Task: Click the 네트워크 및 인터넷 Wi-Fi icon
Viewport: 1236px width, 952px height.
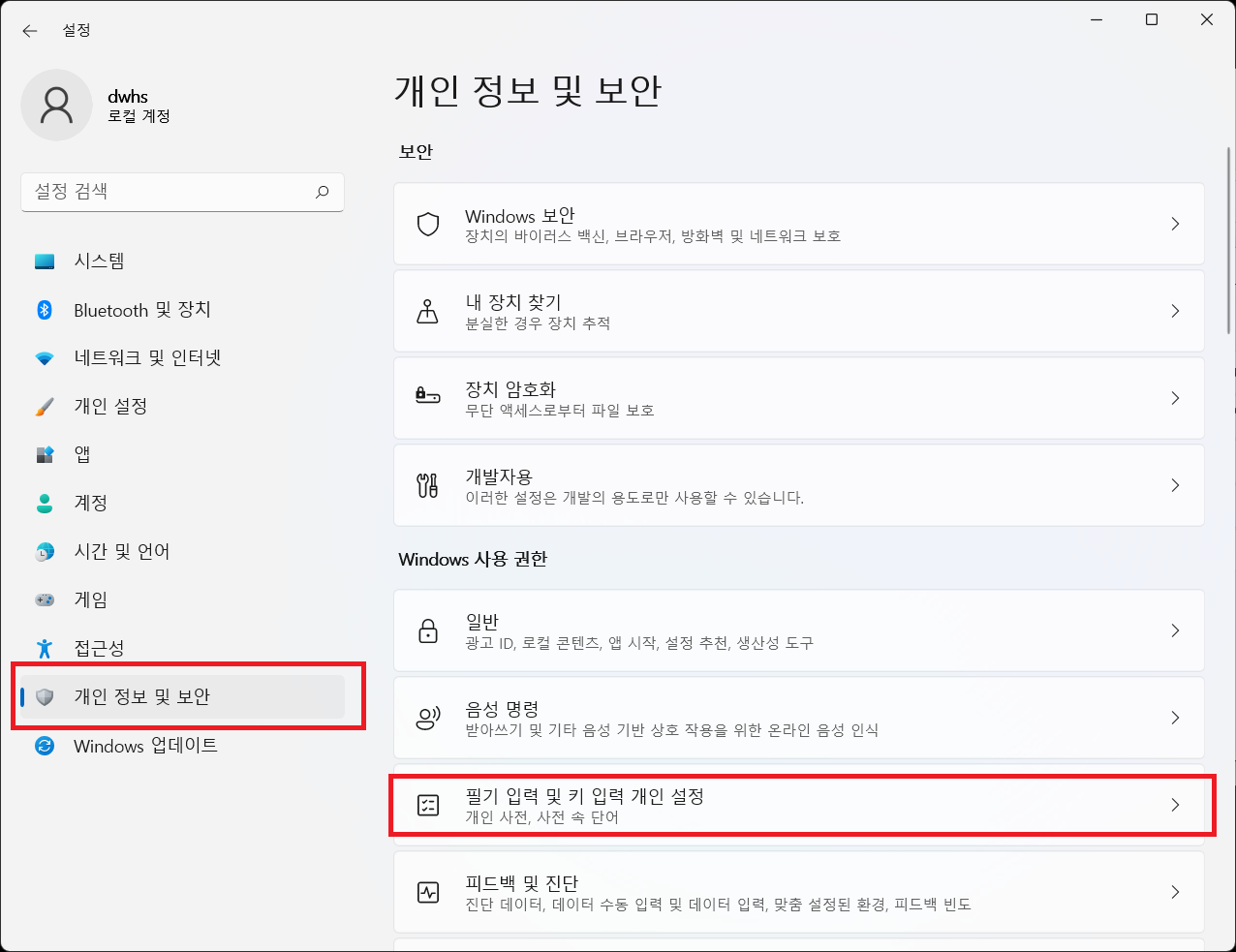Action: [x=45, y=358]
